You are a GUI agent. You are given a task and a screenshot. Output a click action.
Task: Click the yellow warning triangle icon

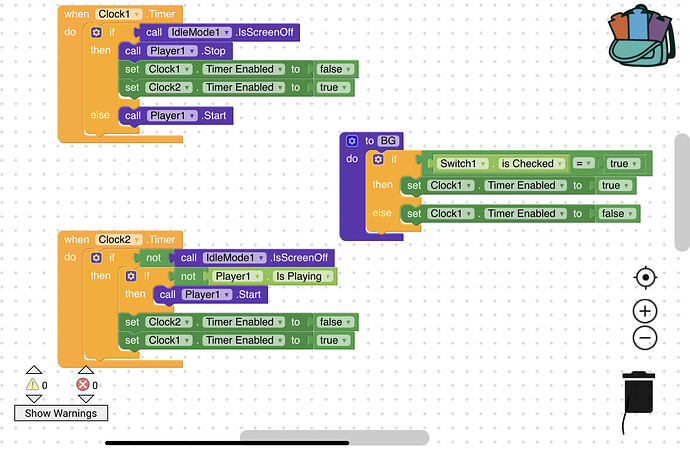click(x=32, y=385)
